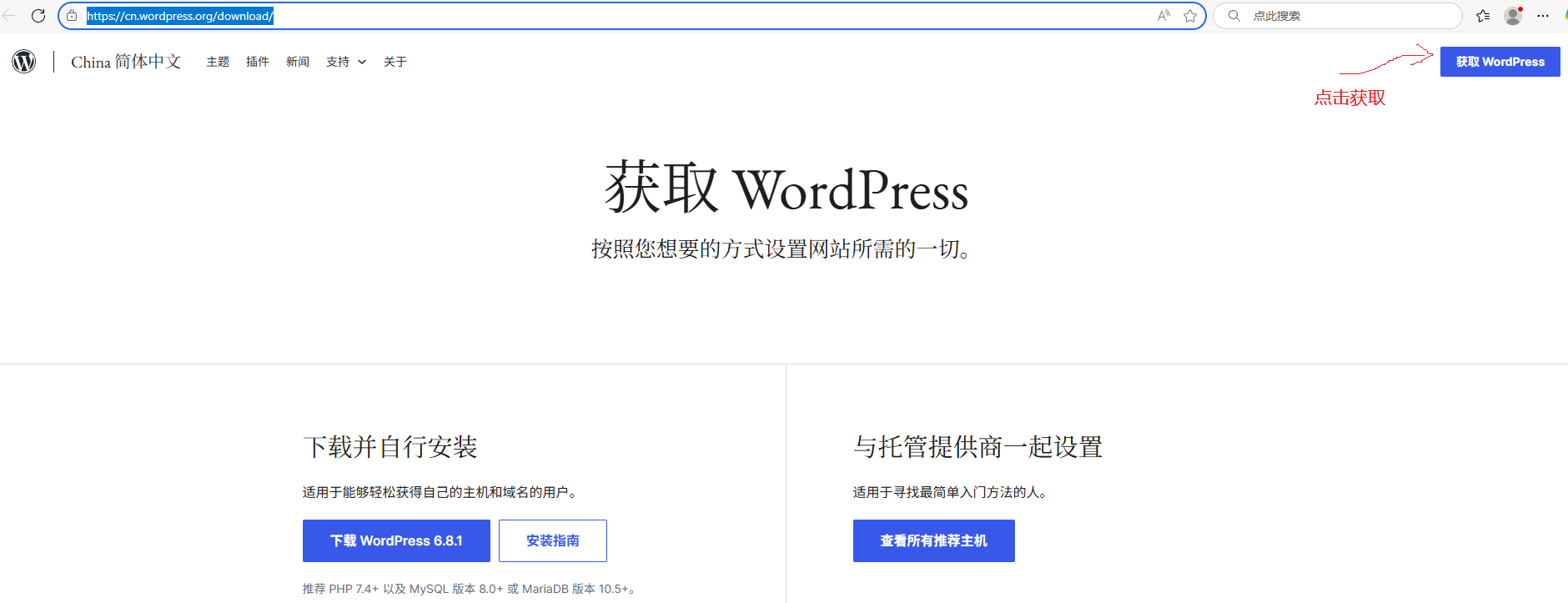Click subtitle 按照您想要的方式设置网站所需的一切。
The height and width of the screenshot is (603, 1568).
click(x=781, y=249)
